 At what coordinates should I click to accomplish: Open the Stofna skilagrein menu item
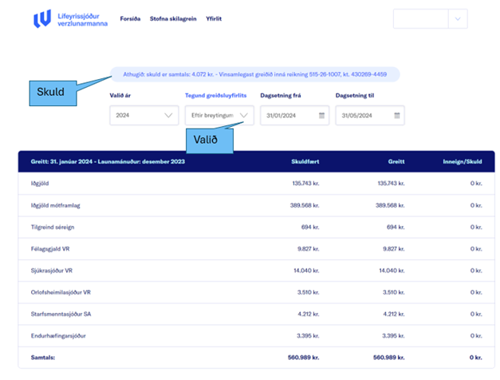coord(173,19)
